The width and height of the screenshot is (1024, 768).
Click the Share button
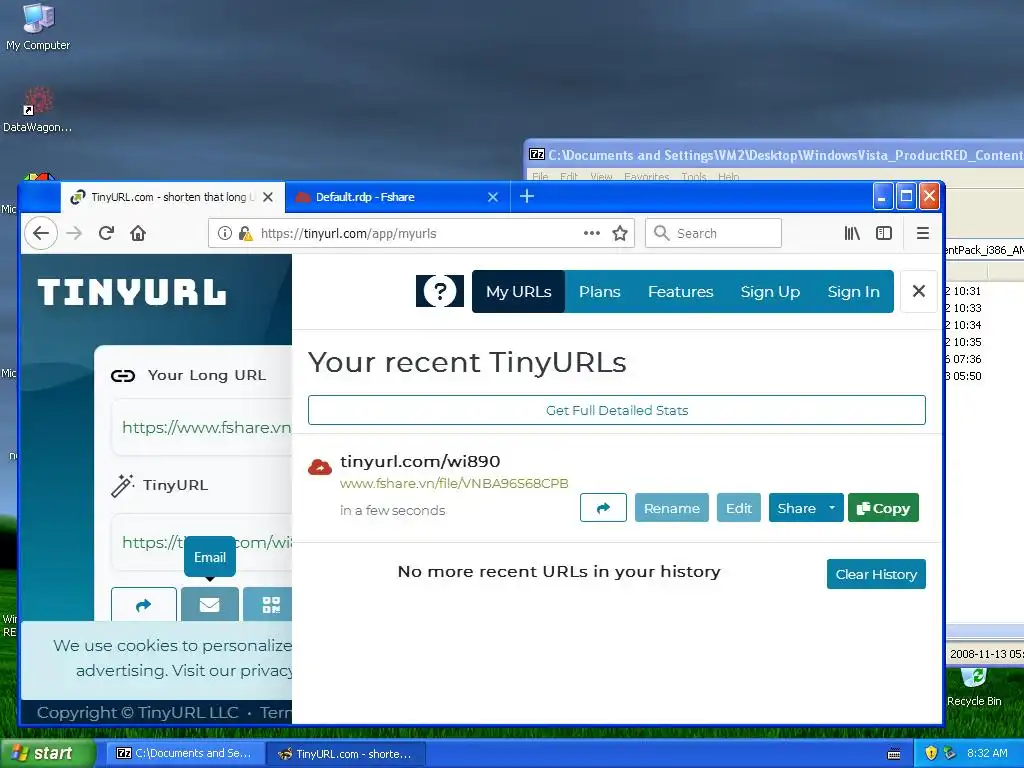click(796, 507)
